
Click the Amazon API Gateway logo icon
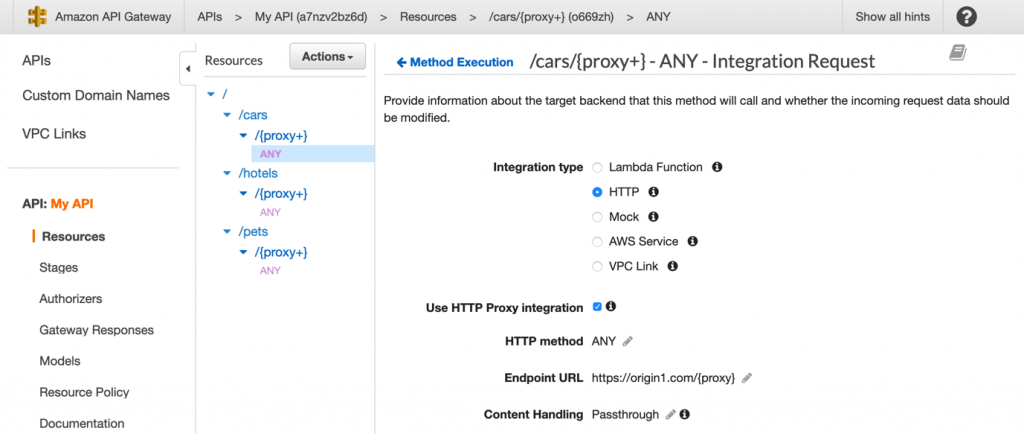click(x=37, y=17)
